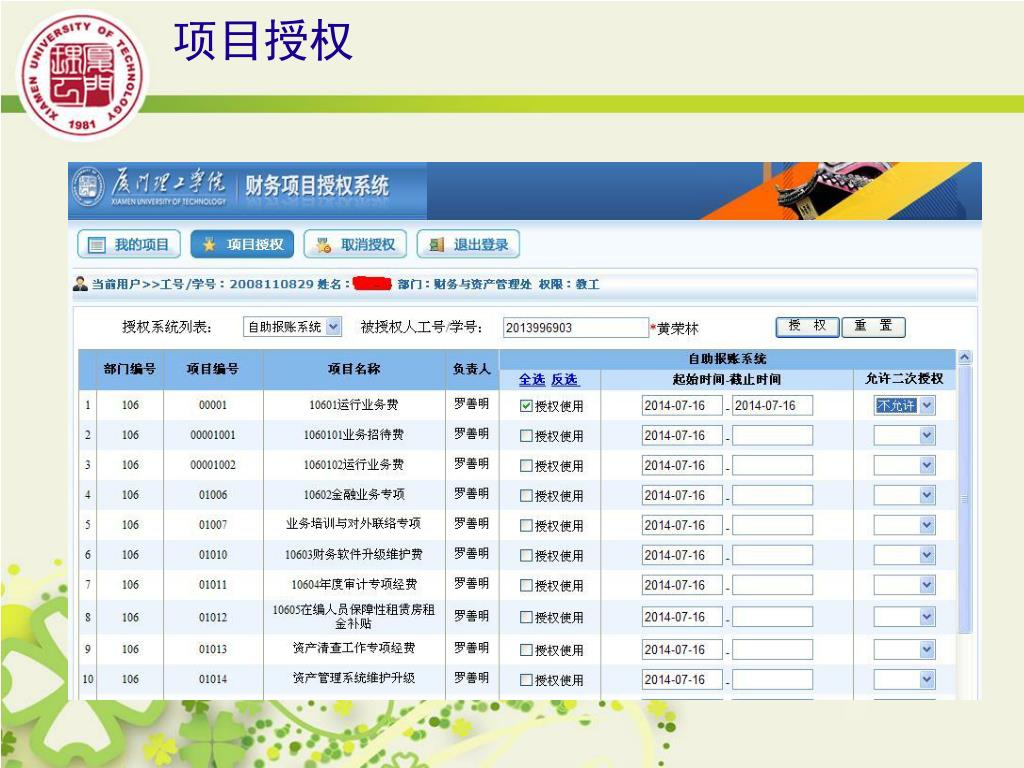Image resolution: width=1024 pixels, height=768 pixels.
Task: Open the 我的项目 tab
Action: (x=127, y=245)
